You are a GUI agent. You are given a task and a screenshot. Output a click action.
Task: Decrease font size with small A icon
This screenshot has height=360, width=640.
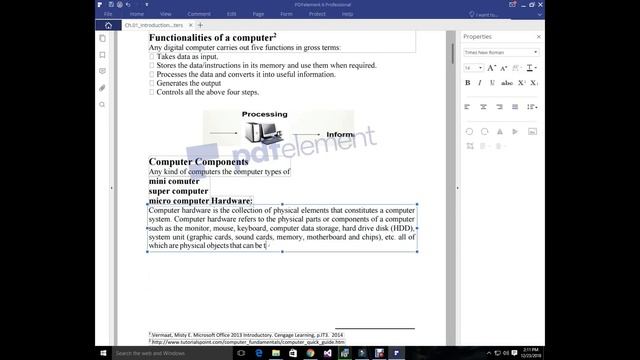tap(504, 68)
